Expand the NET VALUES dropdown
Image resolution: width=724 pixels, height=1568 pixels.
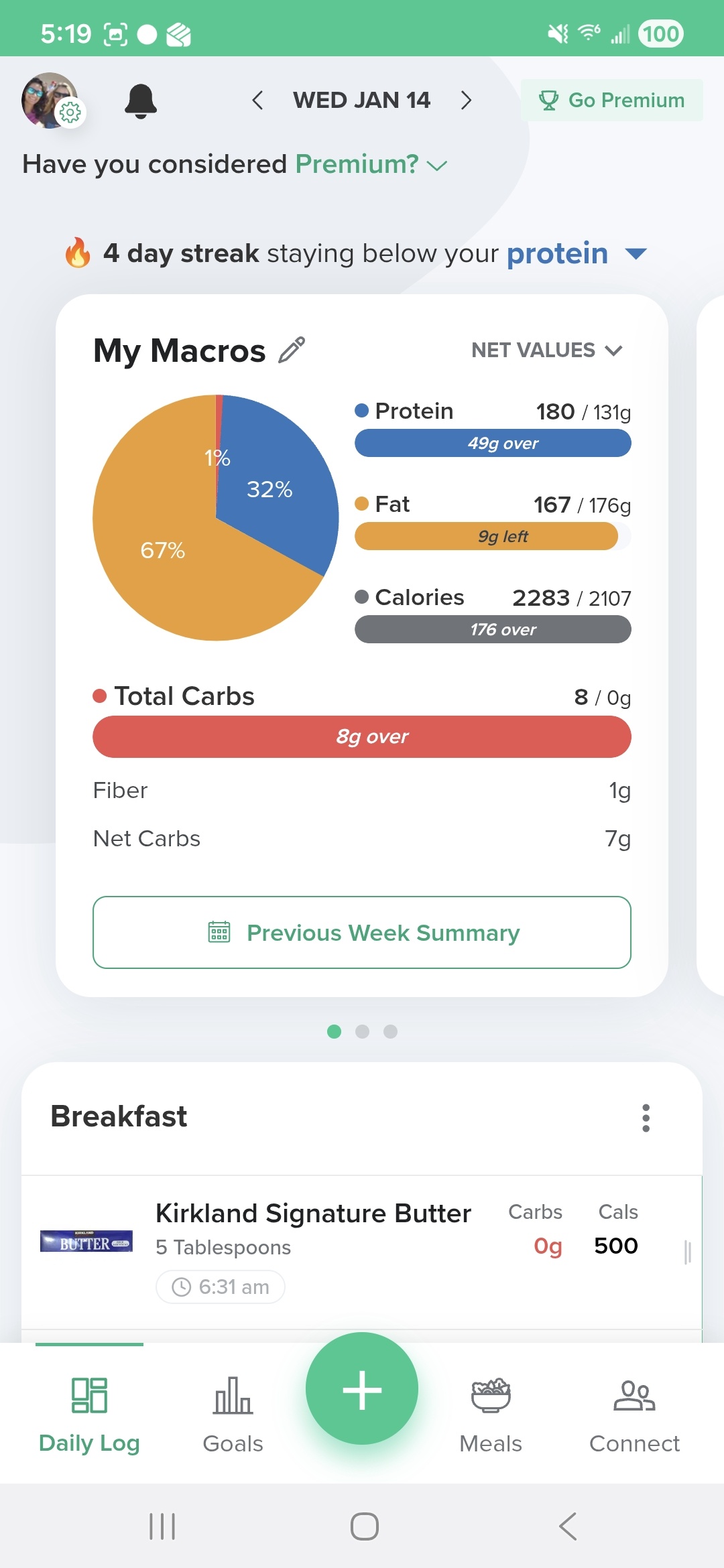click(x=547, y=350)
